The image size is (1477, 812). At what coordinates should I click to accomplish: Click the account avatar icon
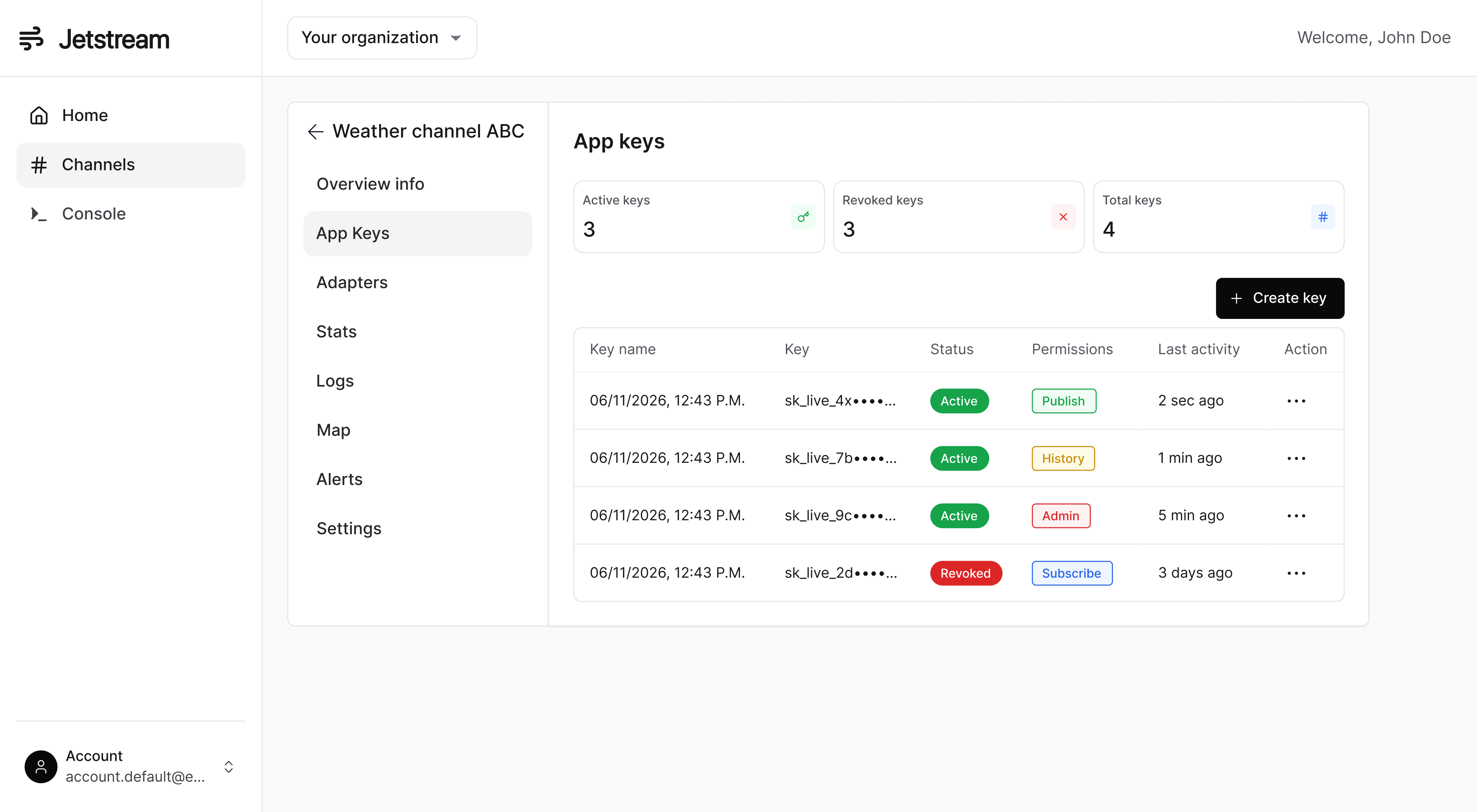tap(41, 766)
